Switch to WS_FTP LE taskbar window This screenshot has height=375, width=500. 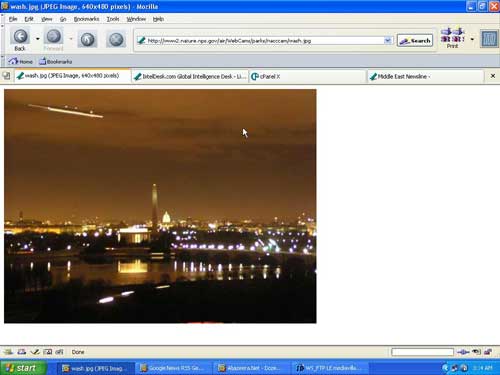click(329, 368)
